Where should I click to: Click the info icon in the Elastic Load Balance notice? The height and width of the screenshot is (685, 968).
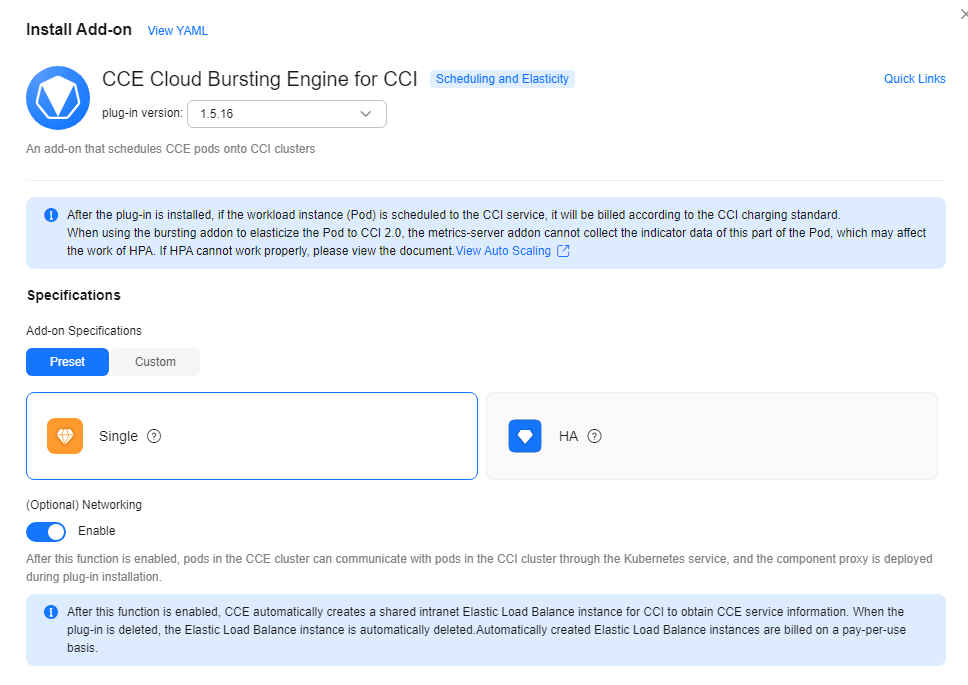pos(51,612)
